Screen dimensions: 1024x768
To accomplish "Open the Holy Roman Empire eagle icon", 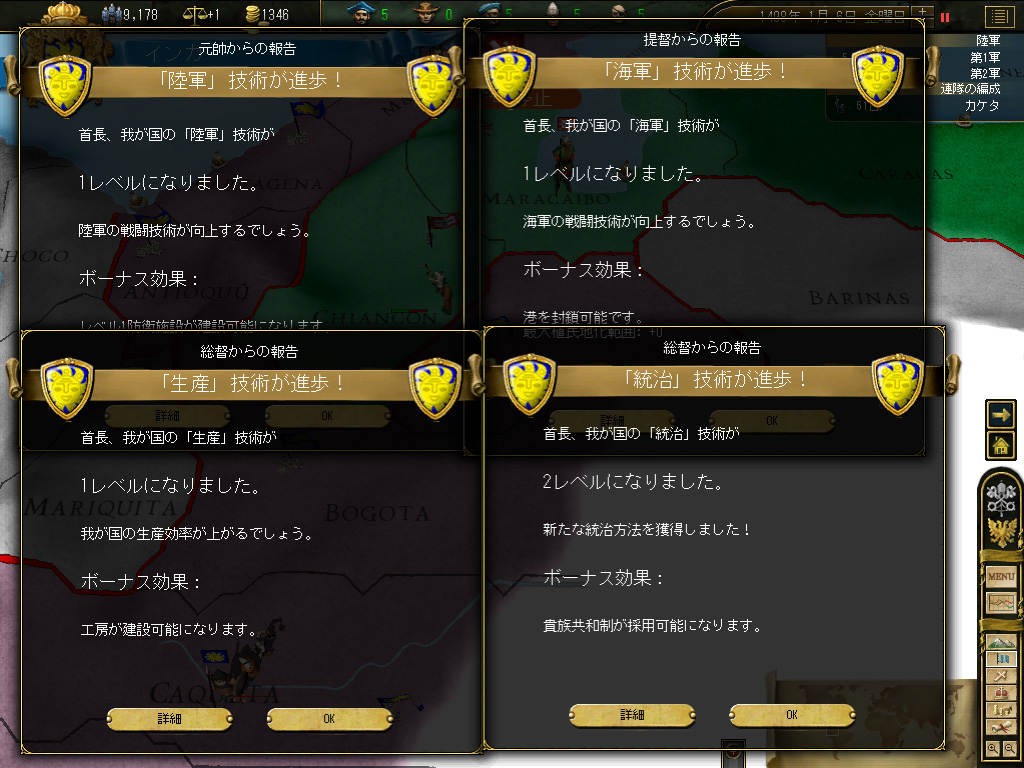I will point(1001,533).
